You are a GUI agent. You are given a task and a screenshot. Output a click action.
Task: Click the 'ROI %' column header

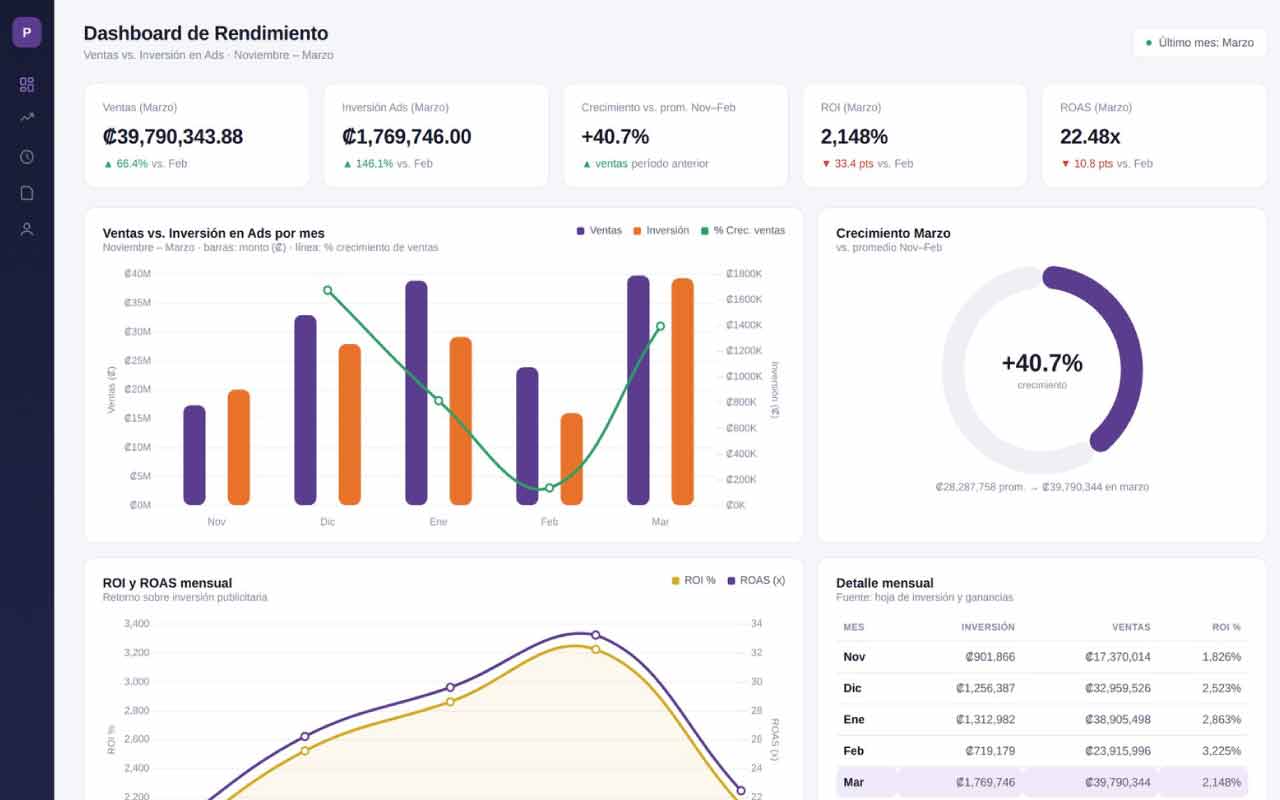[x=1226, y=627]
